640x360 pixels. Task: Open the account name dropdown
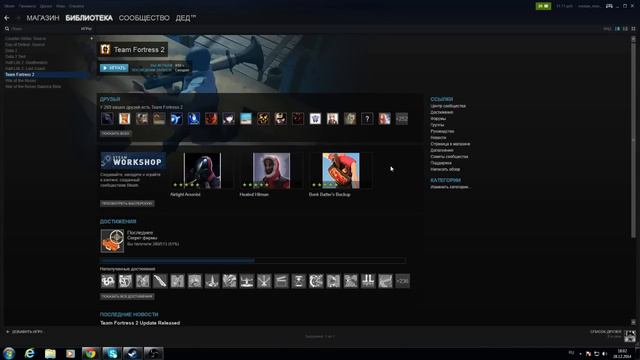[x=589, y=6]
